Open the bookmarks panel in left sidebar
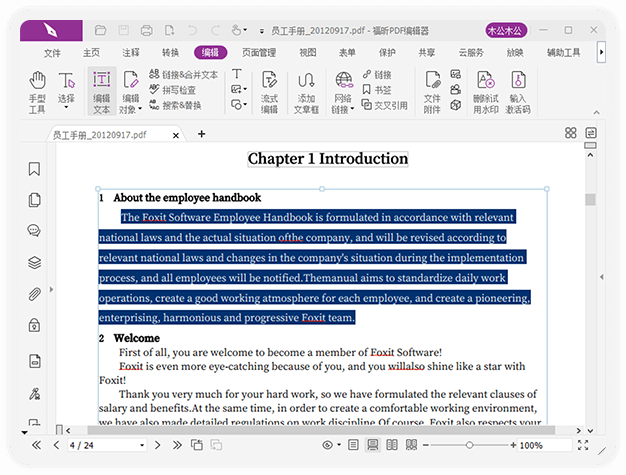 point(34,169)
